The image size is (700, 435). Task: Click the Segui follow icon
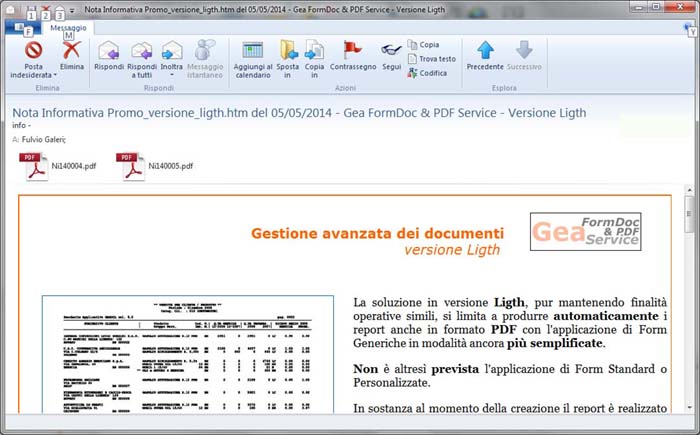pos(391,50)
